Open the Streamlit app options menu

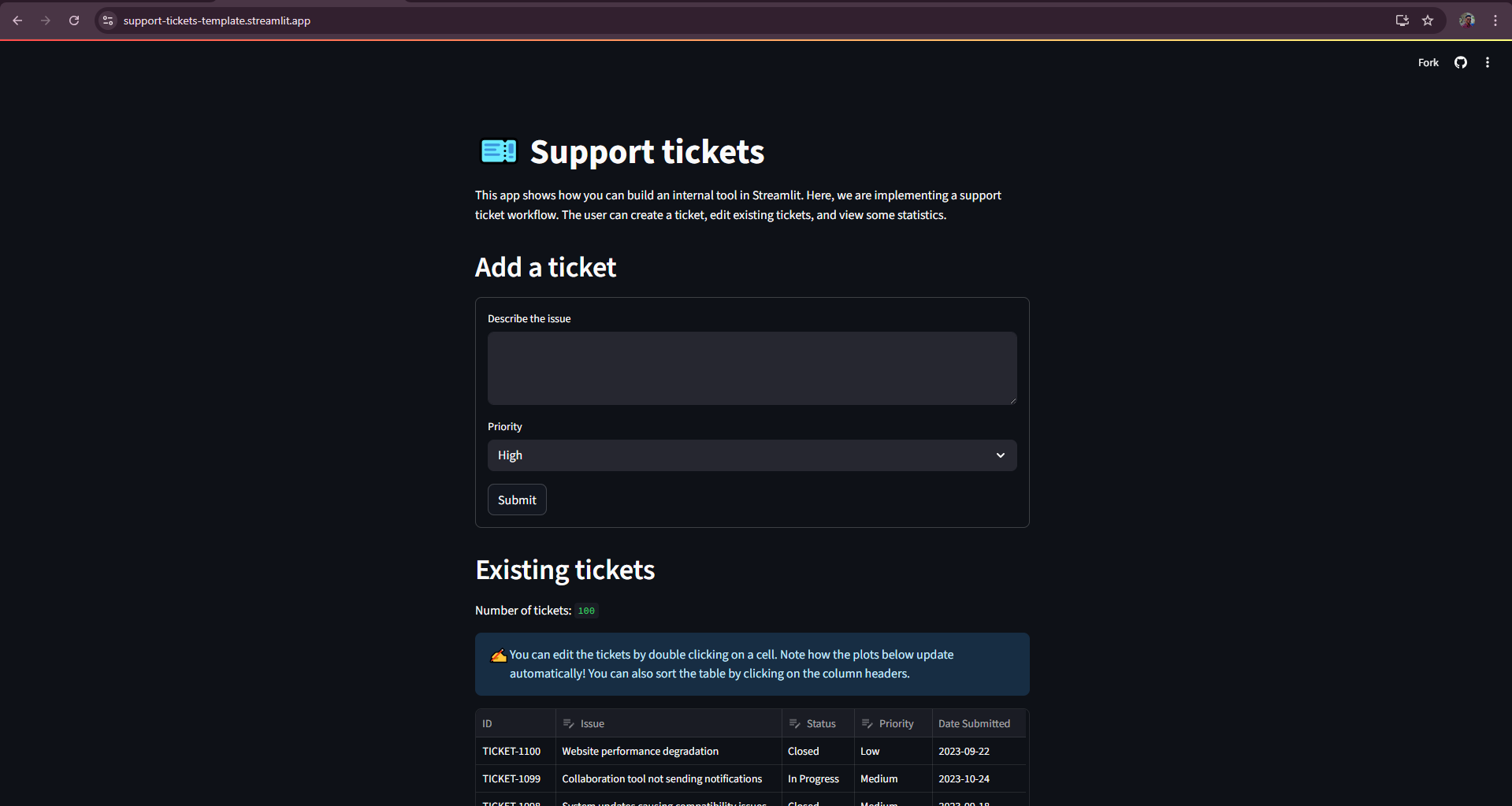[x=1488, y=62]
